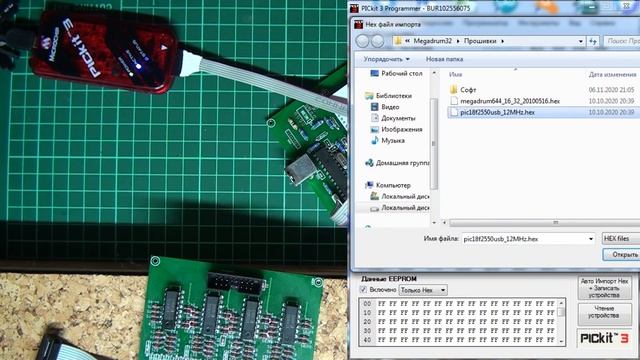Click the PICkit 3 logo
640x360 pixels.
(604, 338)
